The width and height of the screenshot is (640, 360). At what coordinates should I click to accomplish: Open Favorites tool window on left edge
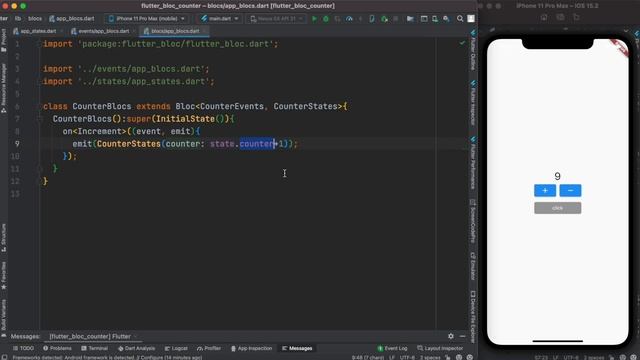(x=4, y=276)
